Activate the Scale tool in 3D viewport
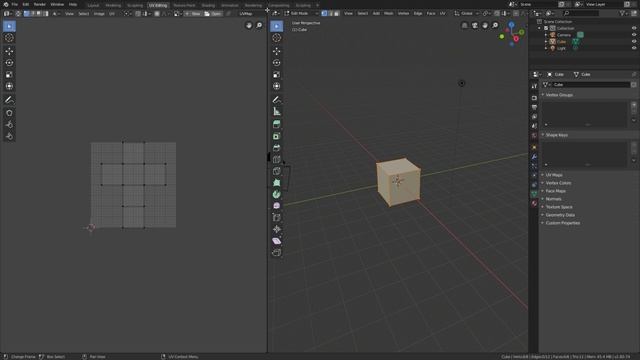640x360 pixels. click(276, 75)
